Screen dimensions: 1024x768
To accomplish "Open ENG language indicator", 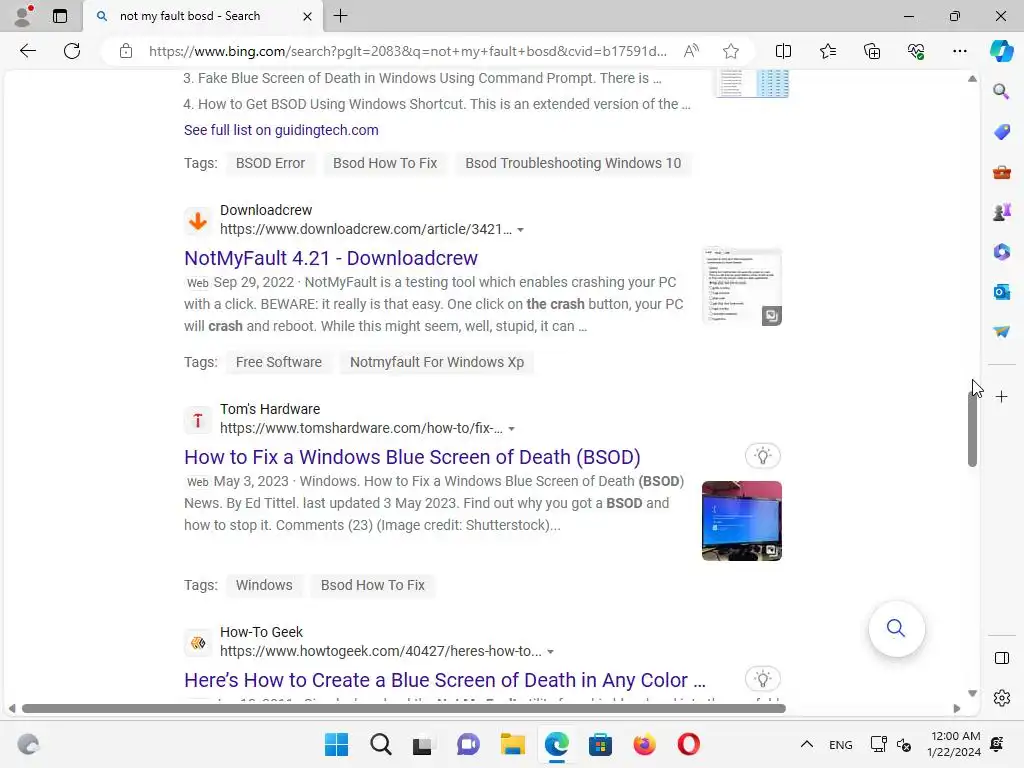I will coord(840,744).
